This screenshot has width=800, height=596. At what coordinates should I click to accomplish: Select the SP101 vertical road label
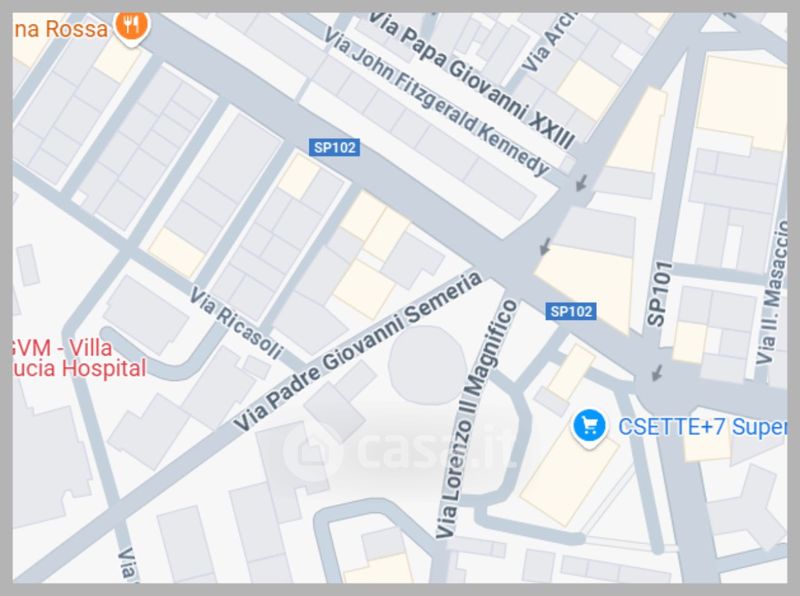[659, 294]
